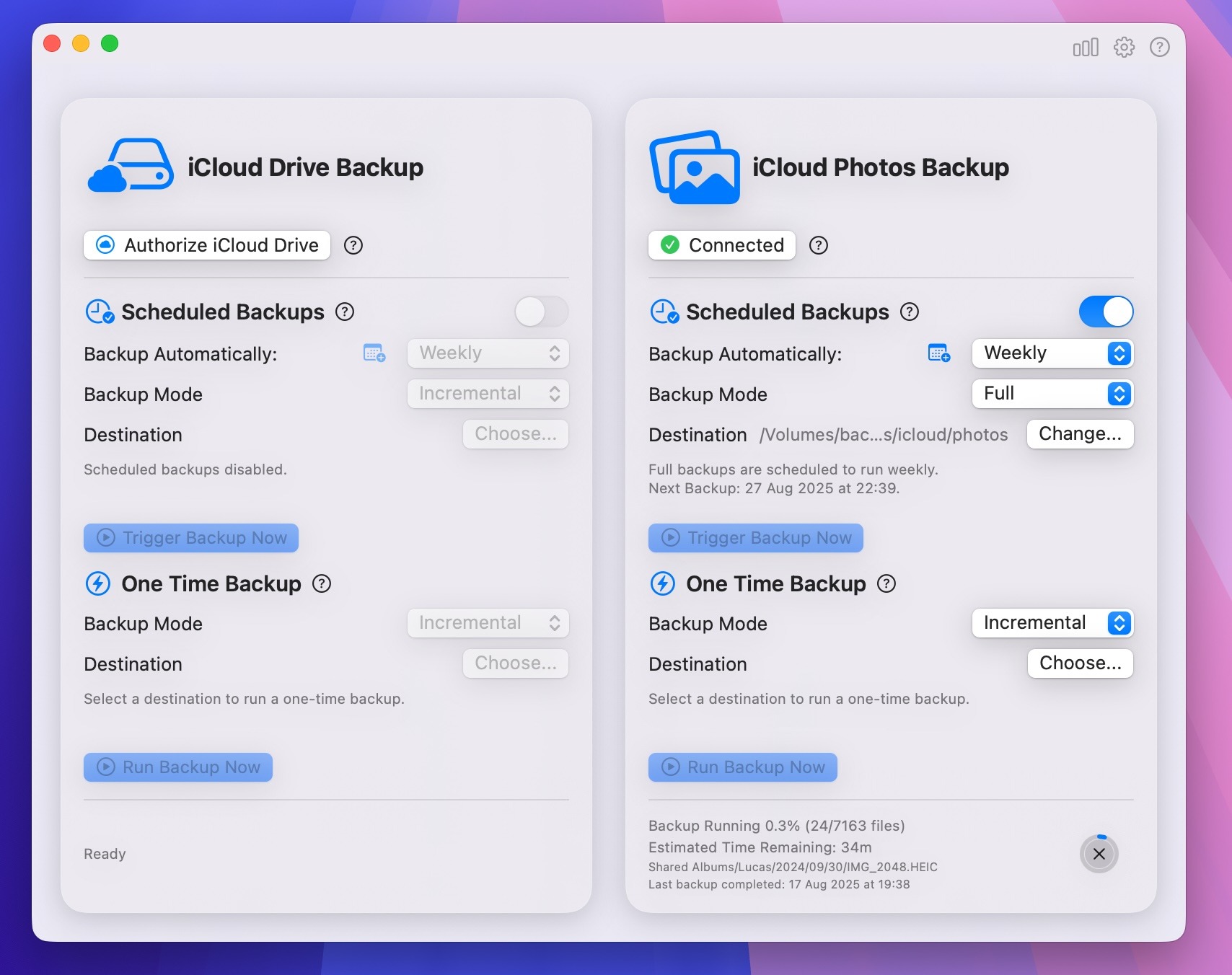
Task: Click Authorize iCloud Drive button
Action: coord(207,245)
